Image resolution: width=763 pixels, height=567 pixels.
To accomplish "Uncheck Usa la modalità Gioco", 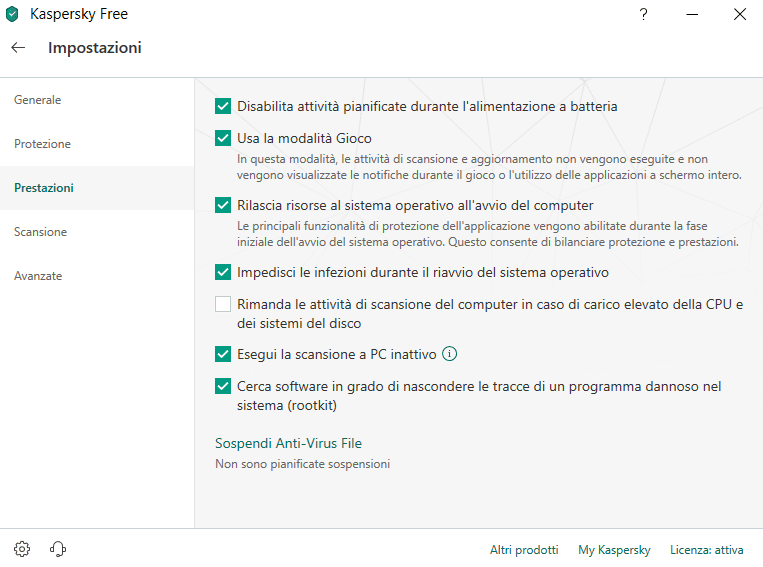I will point(223,138).
